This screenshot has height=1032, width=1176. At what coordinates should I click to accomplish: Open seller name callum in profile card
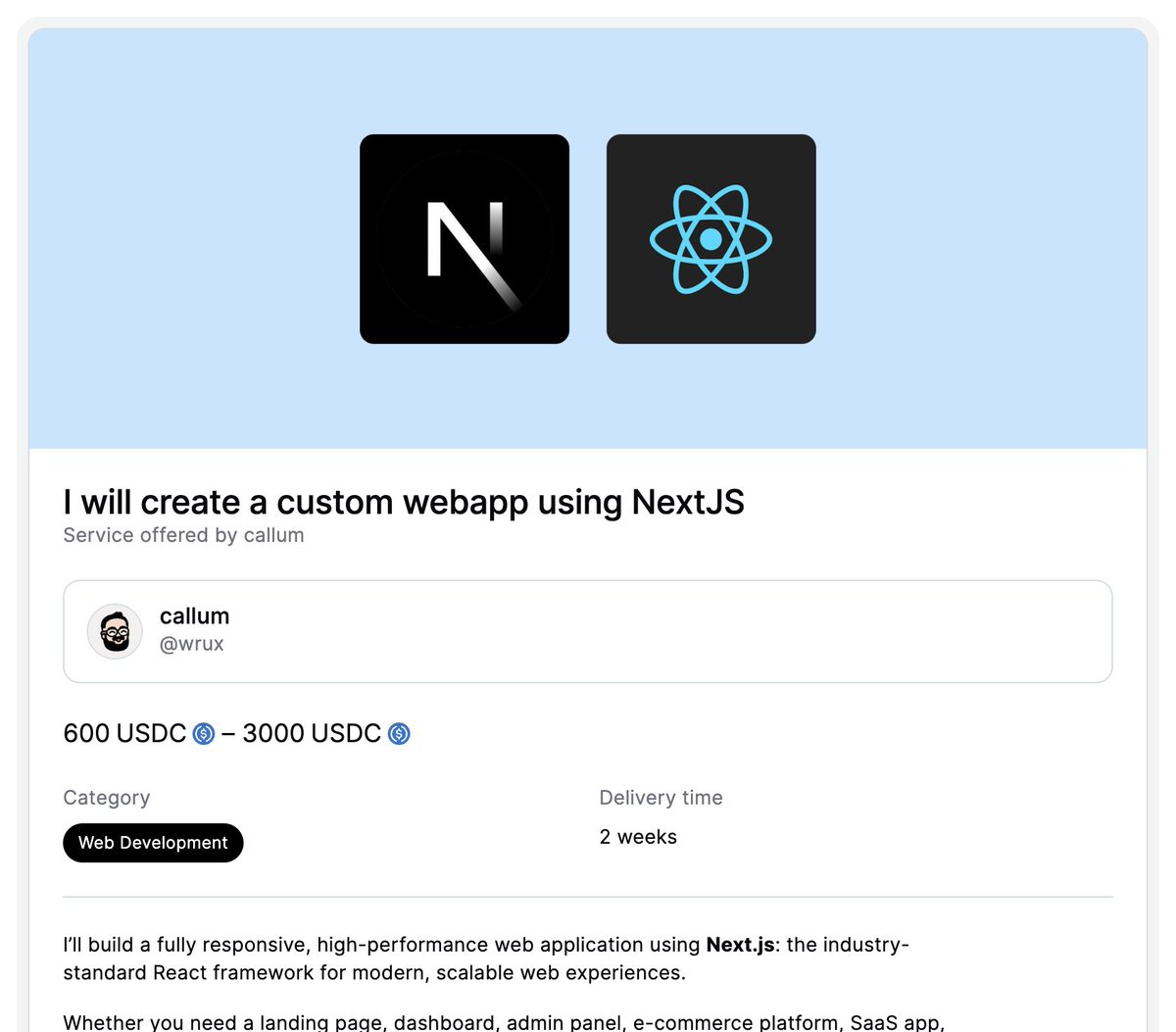[x=194, y=616]
